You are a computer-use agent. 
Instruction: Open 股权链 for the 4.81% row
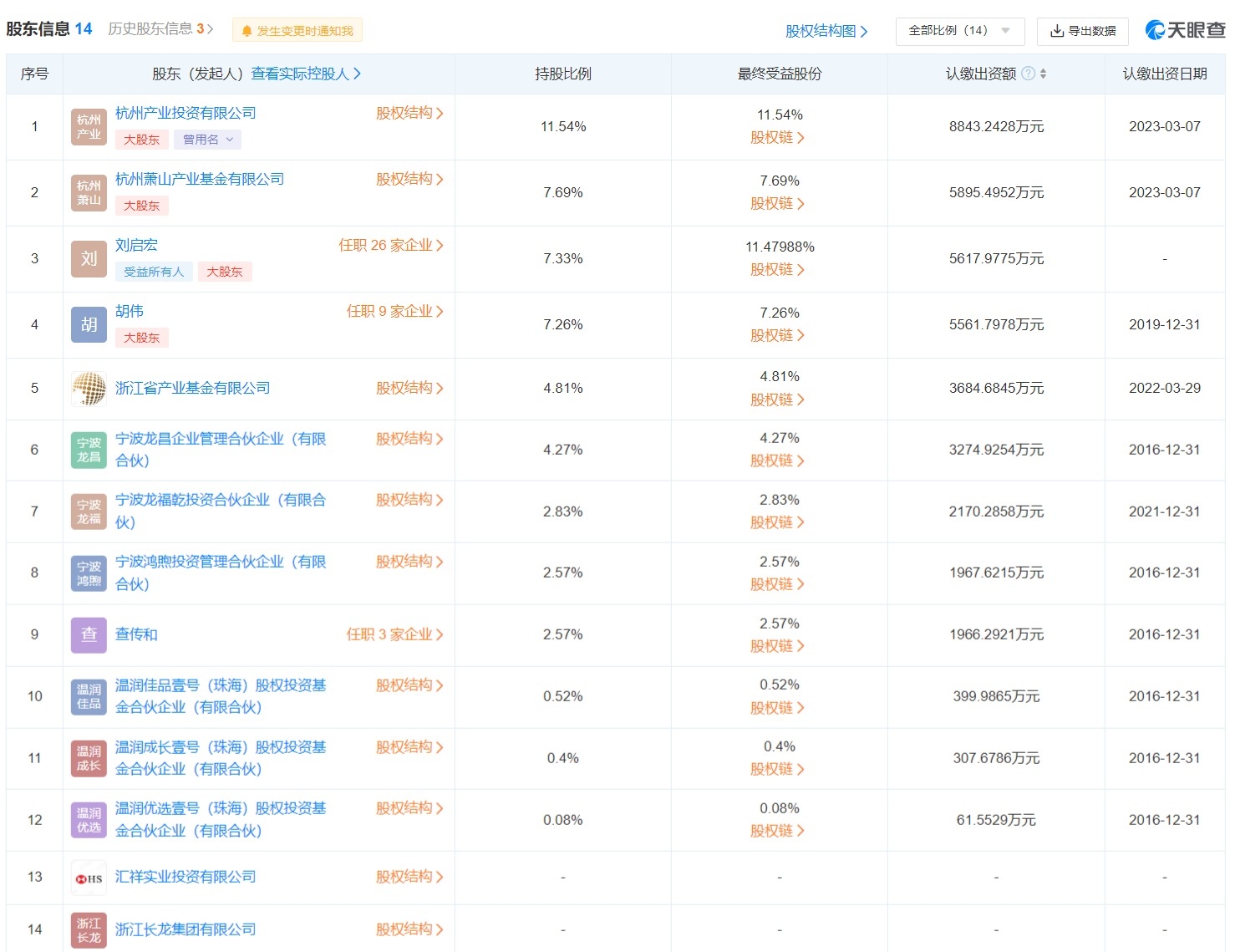pos(778,400)
